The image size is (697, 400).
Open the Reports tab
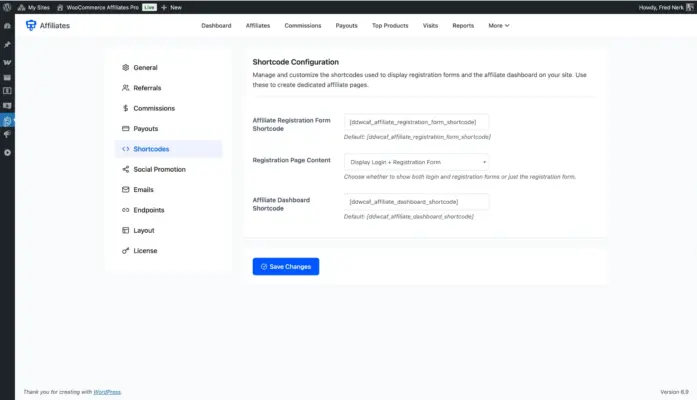[463, 26]
